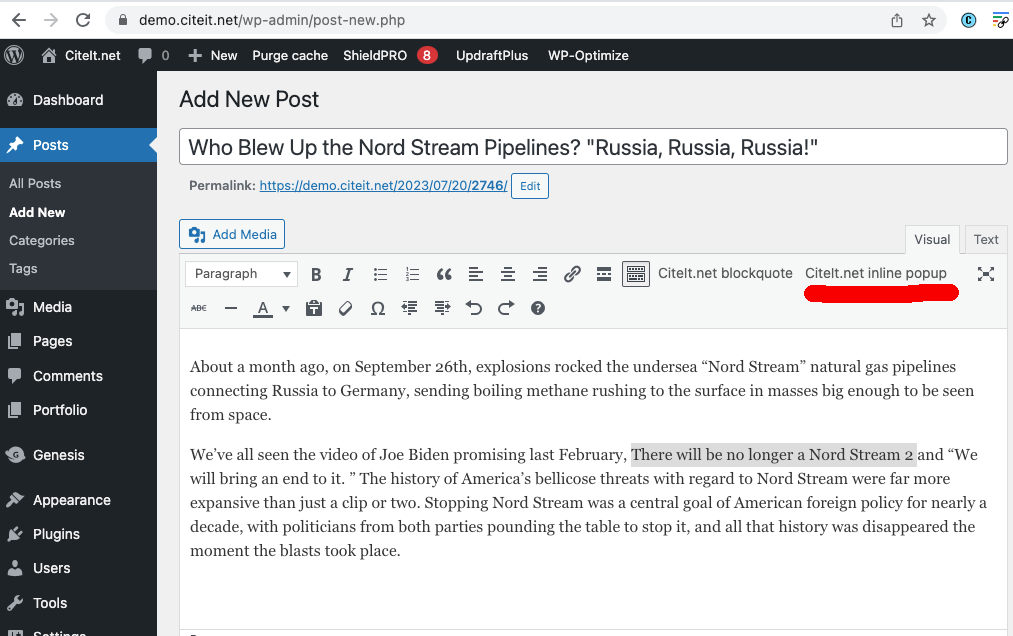The height and width of the screenshot is (636, 1013).
Task: Apply strikethrough formatting
Action: point(199,308)
